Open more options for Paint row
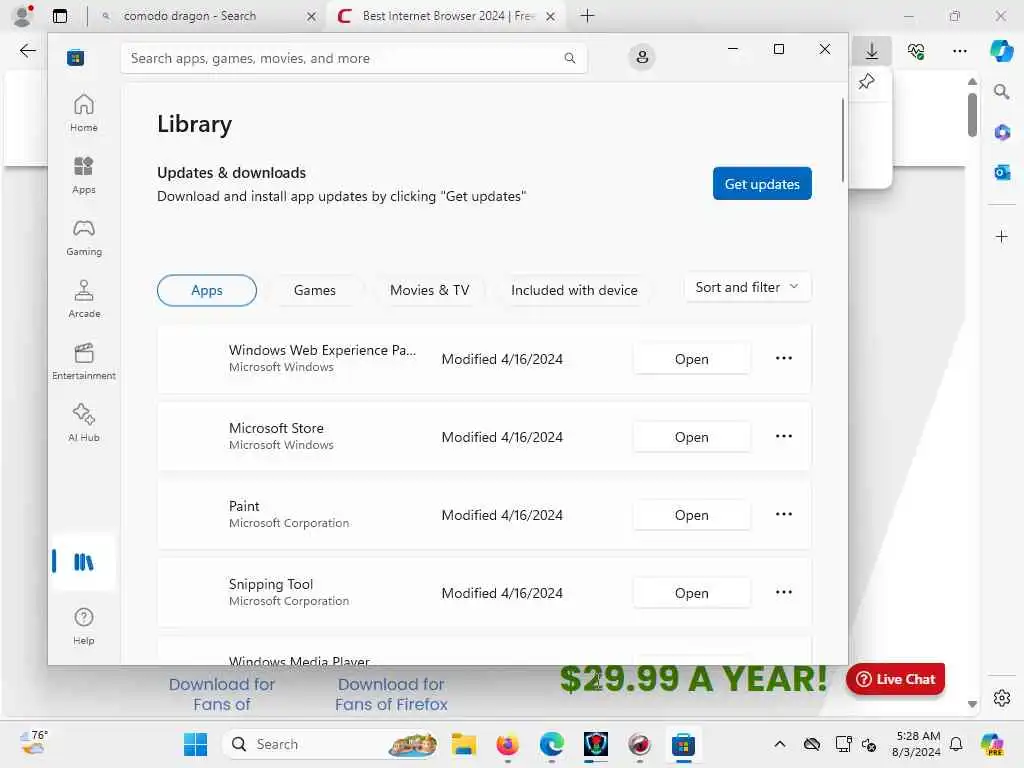 point(784,514)
